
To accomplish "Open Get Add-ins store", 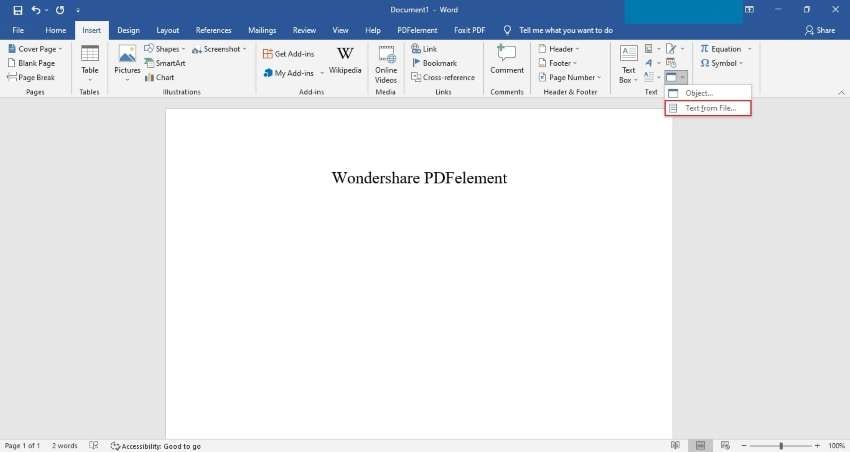I will [x=288, y=54].
